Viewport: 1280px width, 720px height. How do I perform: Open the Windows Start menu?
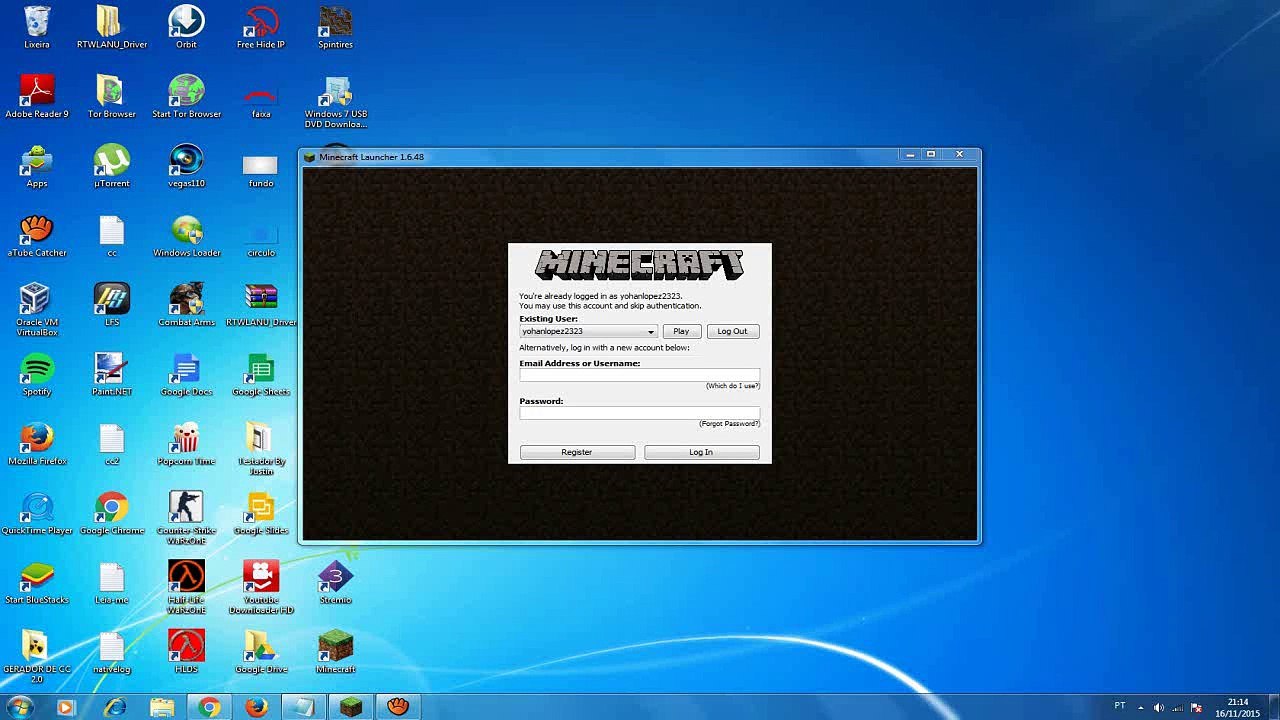tap(20, 707)
